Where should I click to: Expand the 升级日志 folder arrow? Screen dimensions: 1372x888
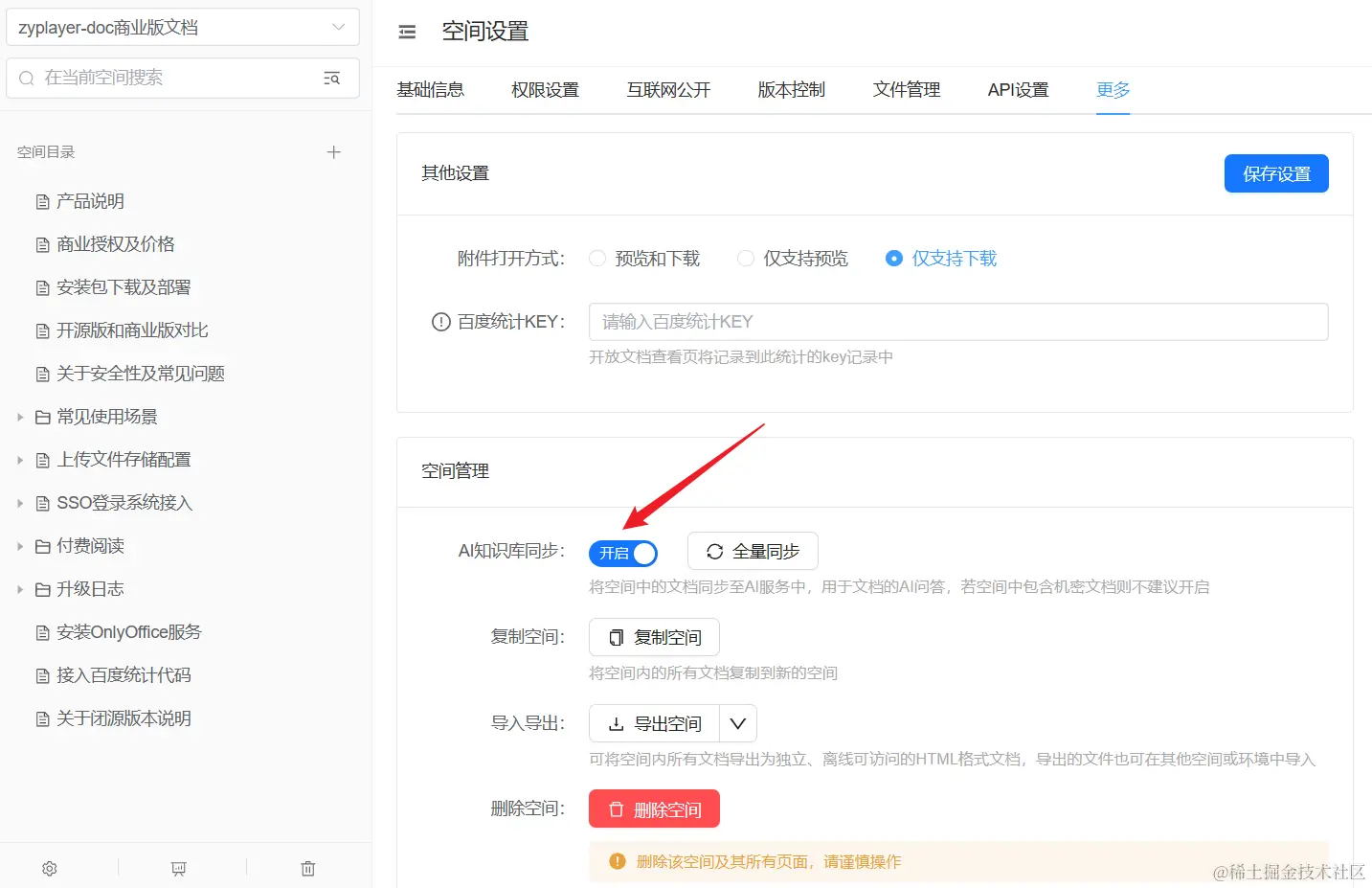[20, 589]
